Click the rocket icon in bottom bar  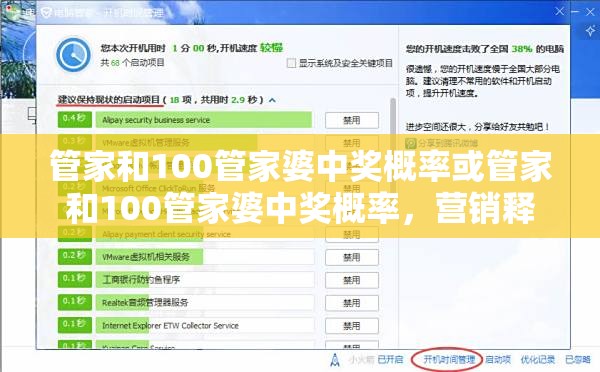point(335,360)
